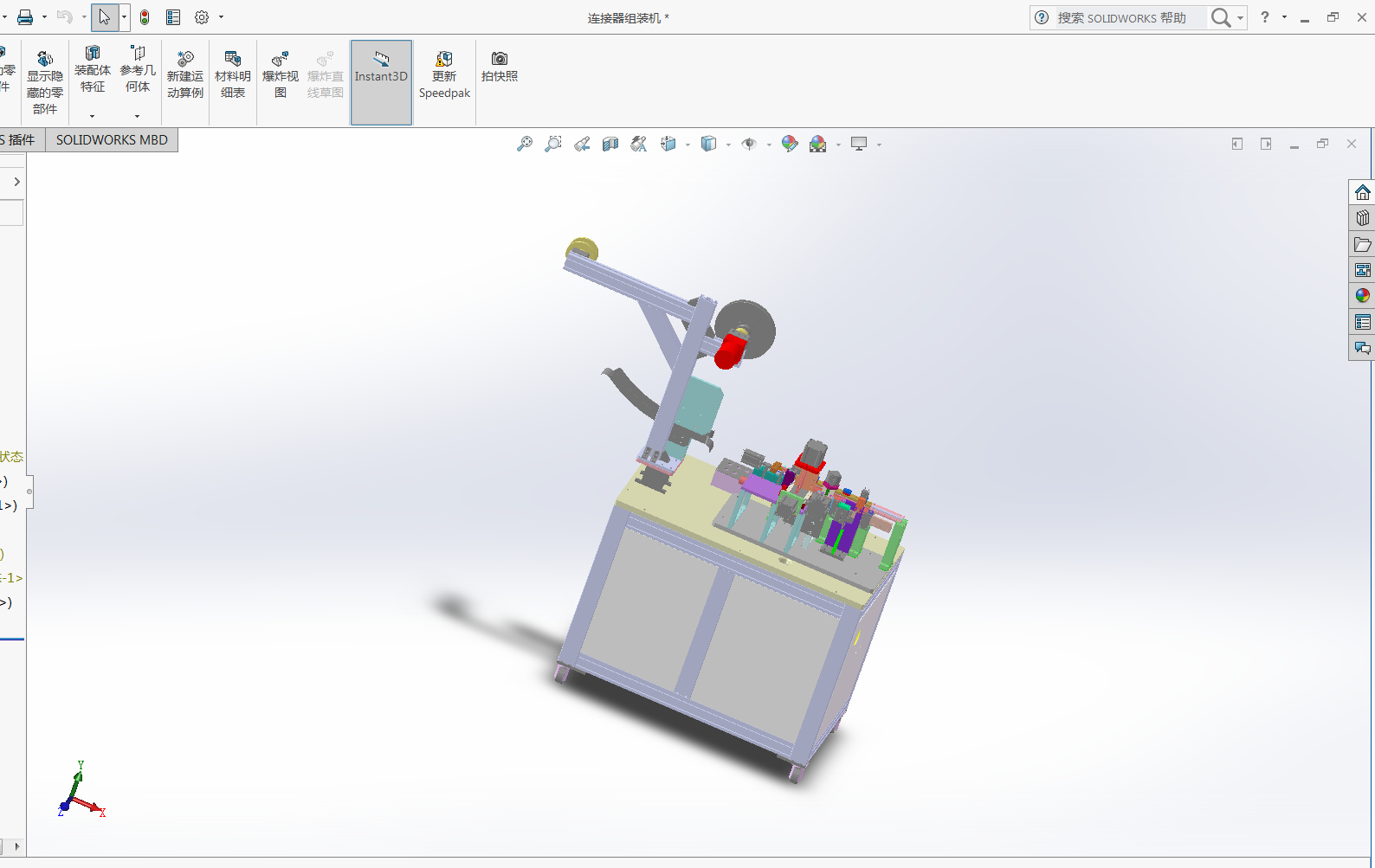Activate the Section View tool
This screenshot has height=868, width=1375.
pos(610,145)
